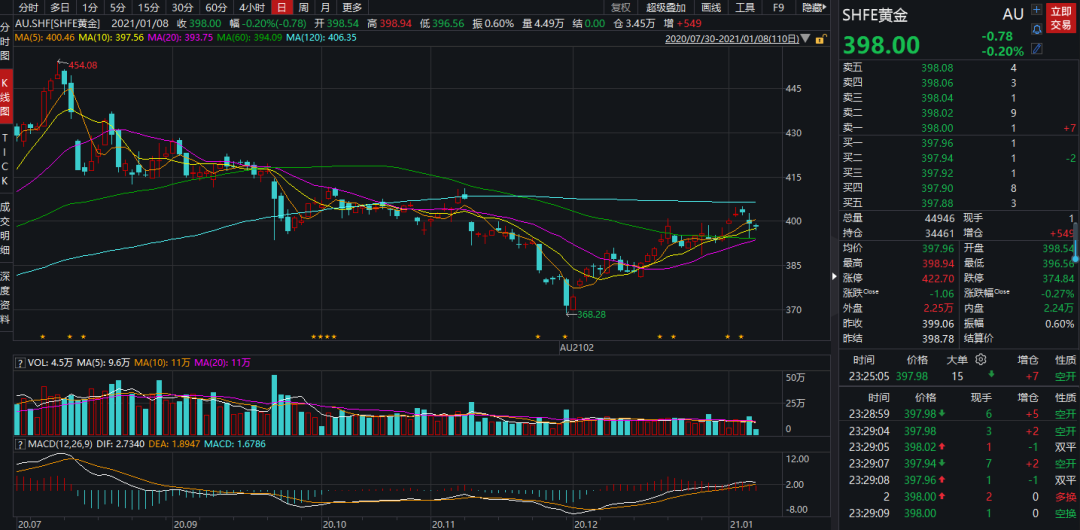Open the note edit pencil icon
This screenshot has height=530, width=1080.
tap(1034, 47)
